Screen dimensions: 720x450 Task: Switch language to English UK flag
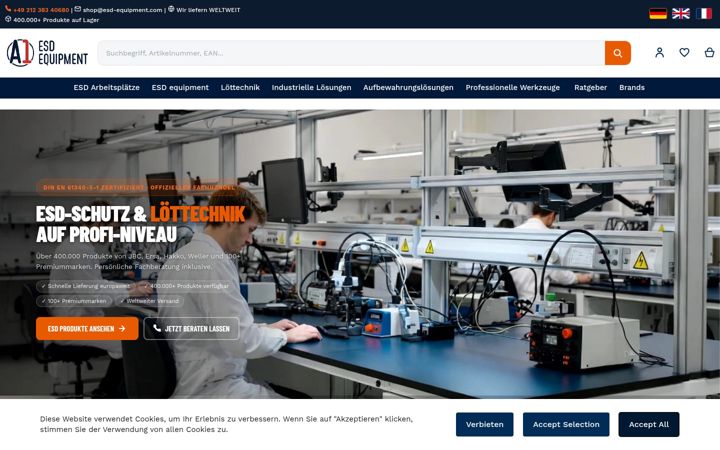click(x=681, y=14)
